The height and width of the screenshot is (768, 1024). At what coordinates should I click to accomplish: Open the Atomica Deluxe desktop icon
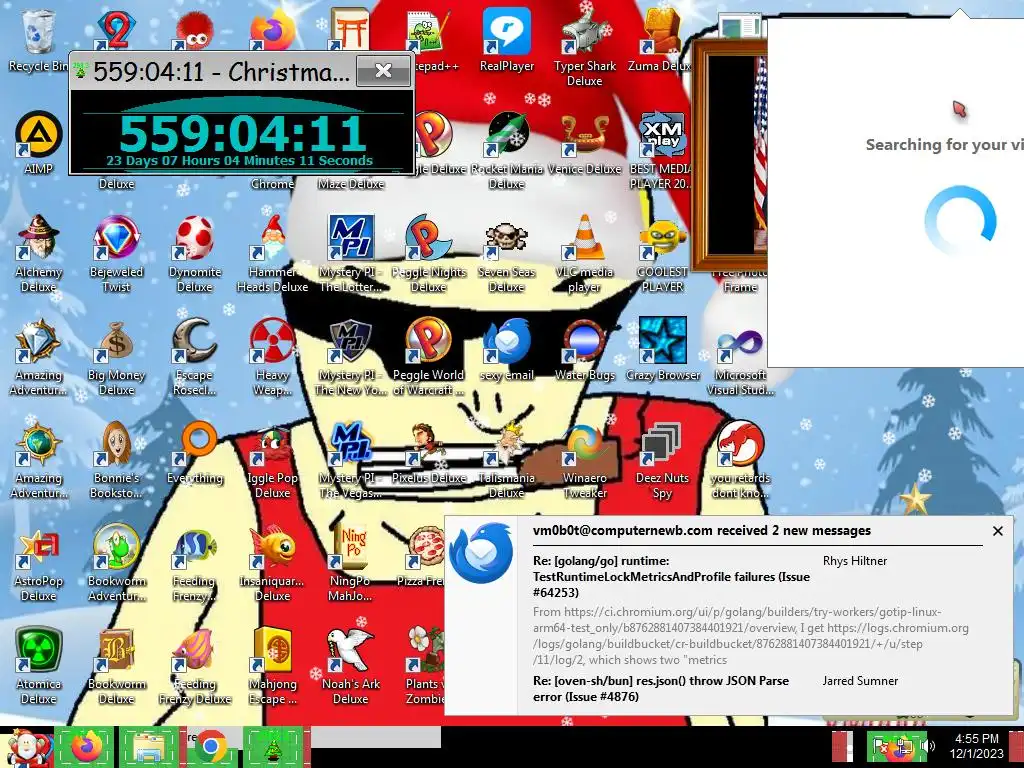(x=38, y=665)
